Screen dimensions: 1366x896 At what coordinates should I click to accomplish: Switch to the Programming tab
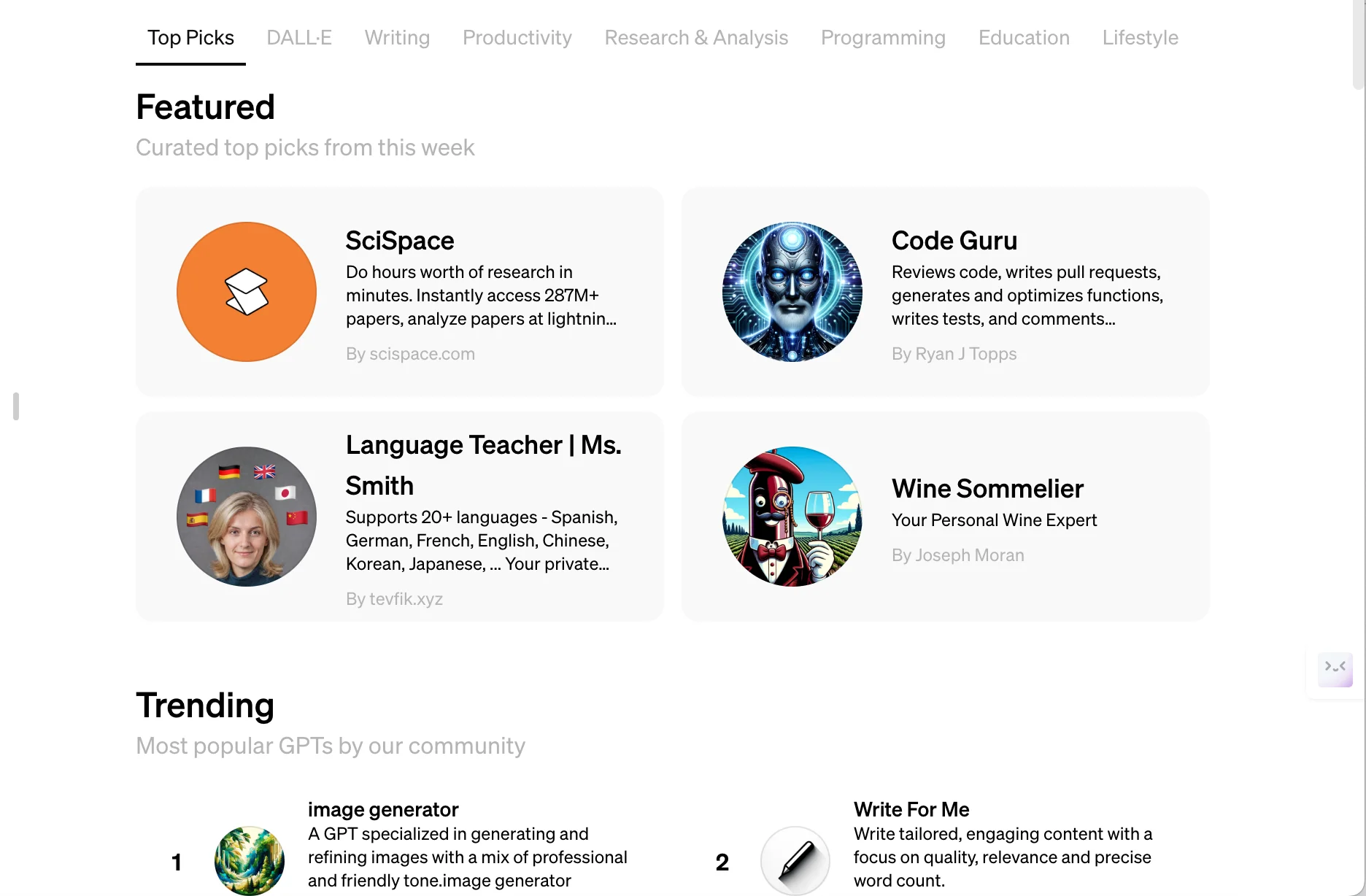[883, 38]
